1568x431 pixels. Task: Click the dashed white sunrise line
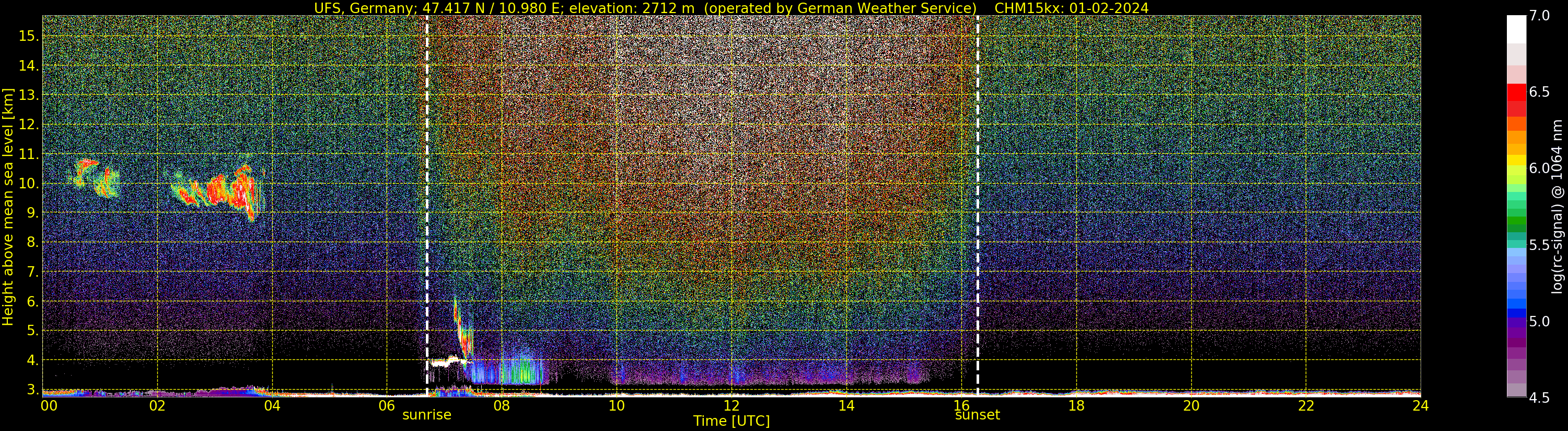click(427, 206)
